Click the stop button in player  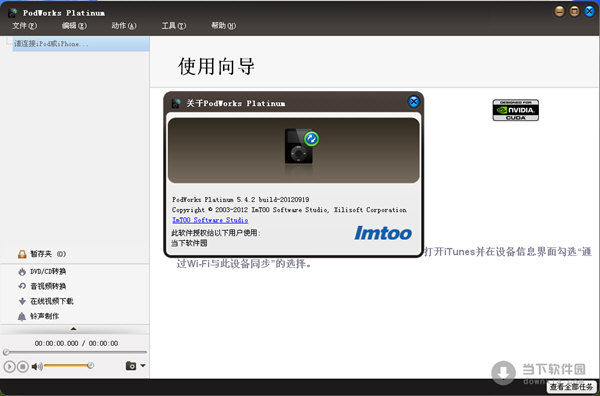[x=23, y=367]
